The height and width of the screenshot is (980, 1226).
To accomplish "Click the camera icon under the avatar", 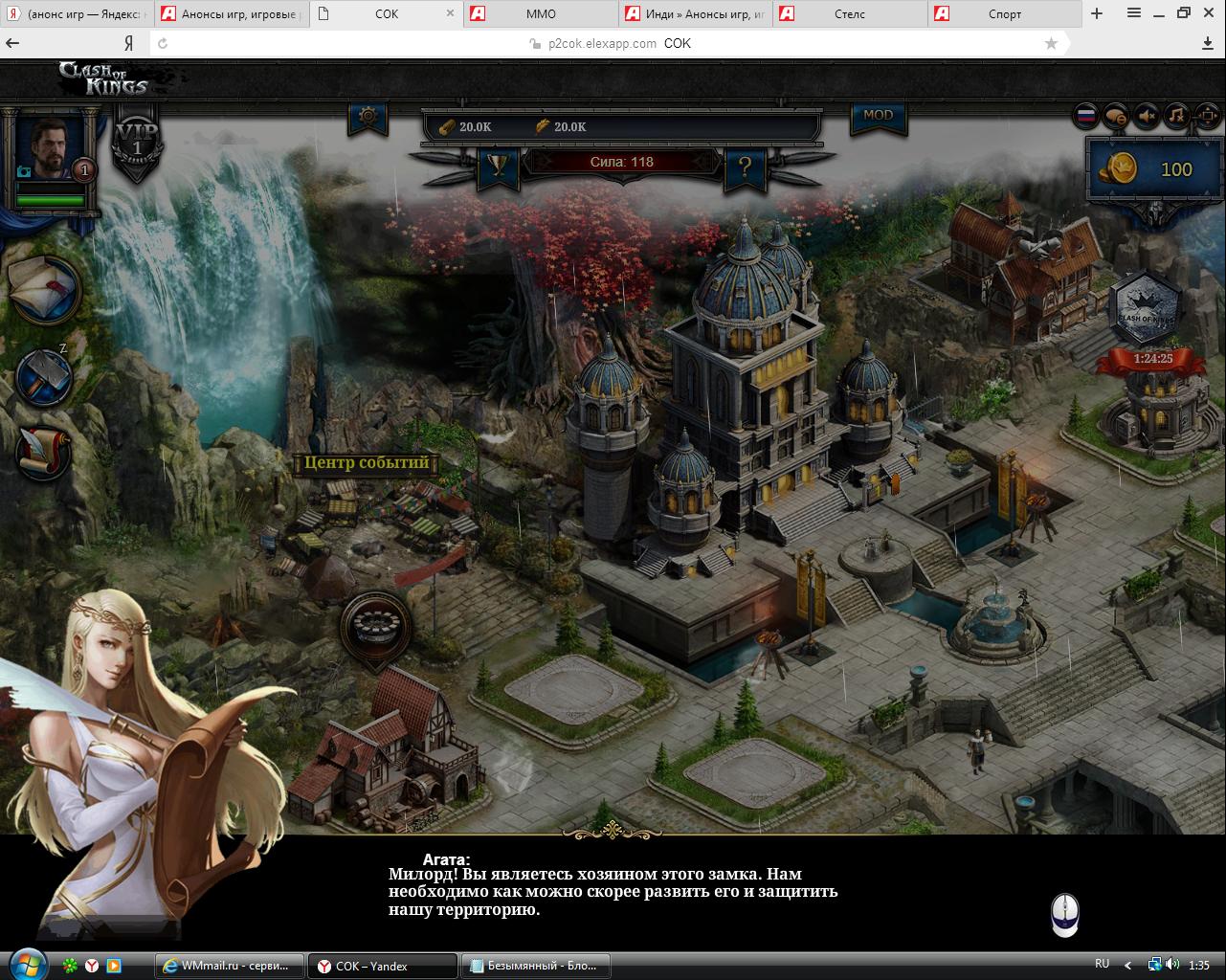I will [x=25, y=171].
